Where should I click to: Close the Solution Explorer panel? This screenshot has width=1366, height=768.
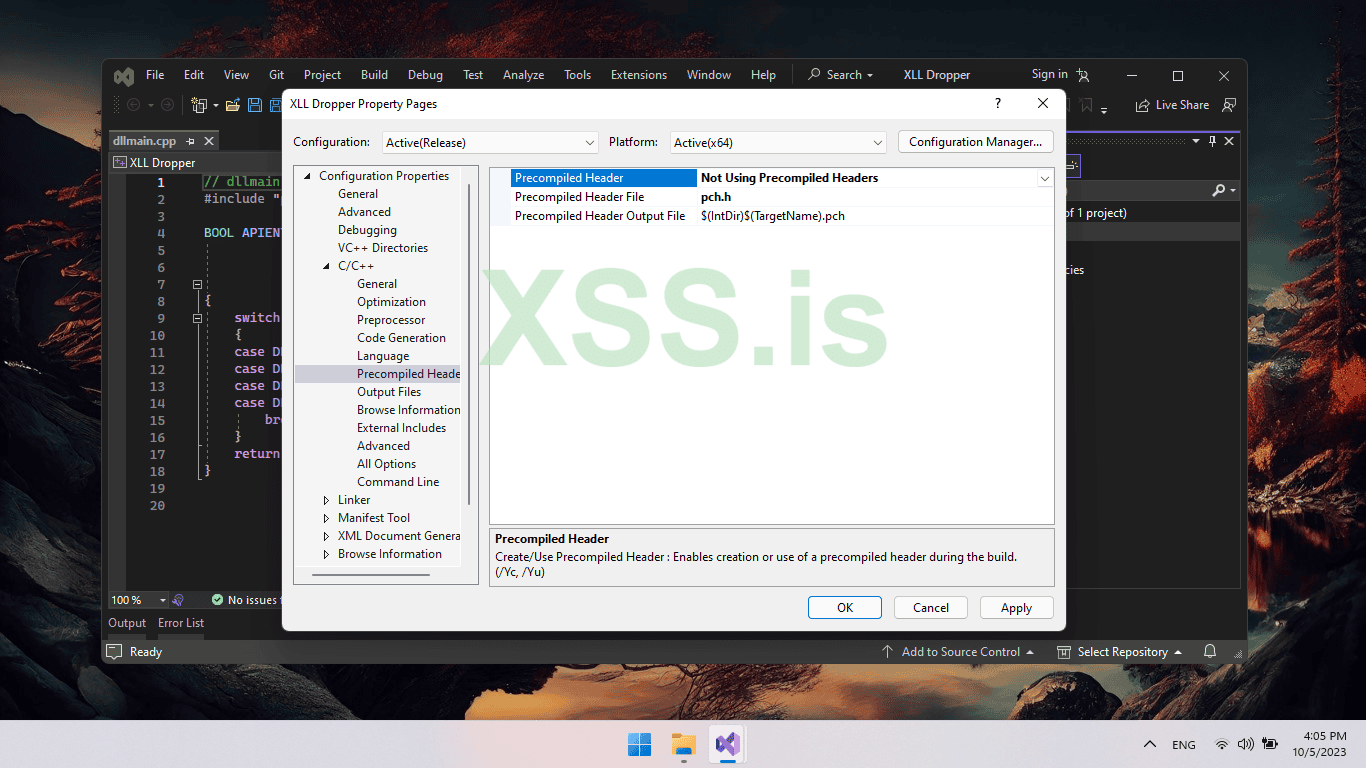(1230, 141)
